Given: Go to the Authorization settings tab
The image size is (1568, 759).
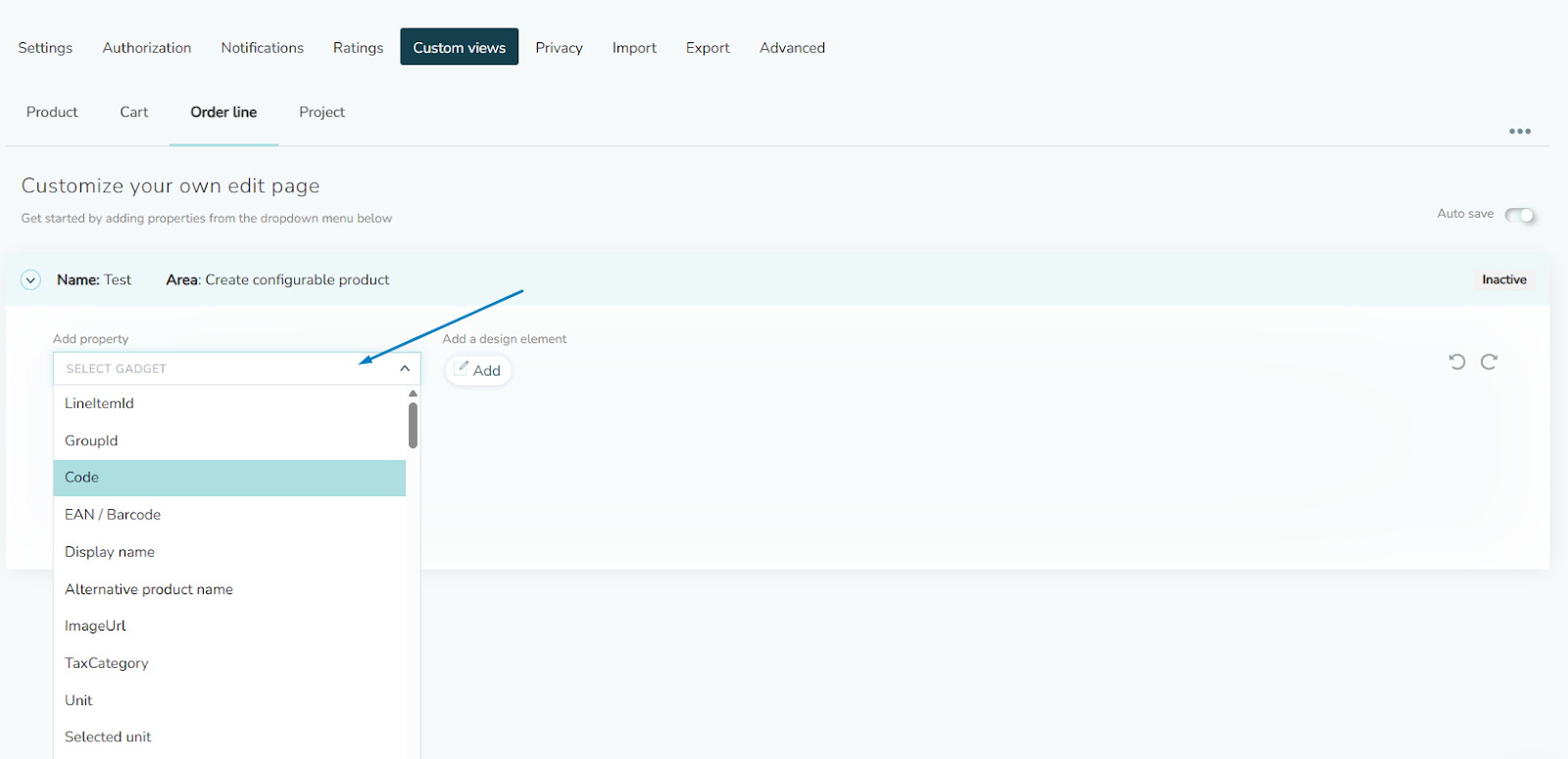Looking at the screenshot, I should coord(147,47).
